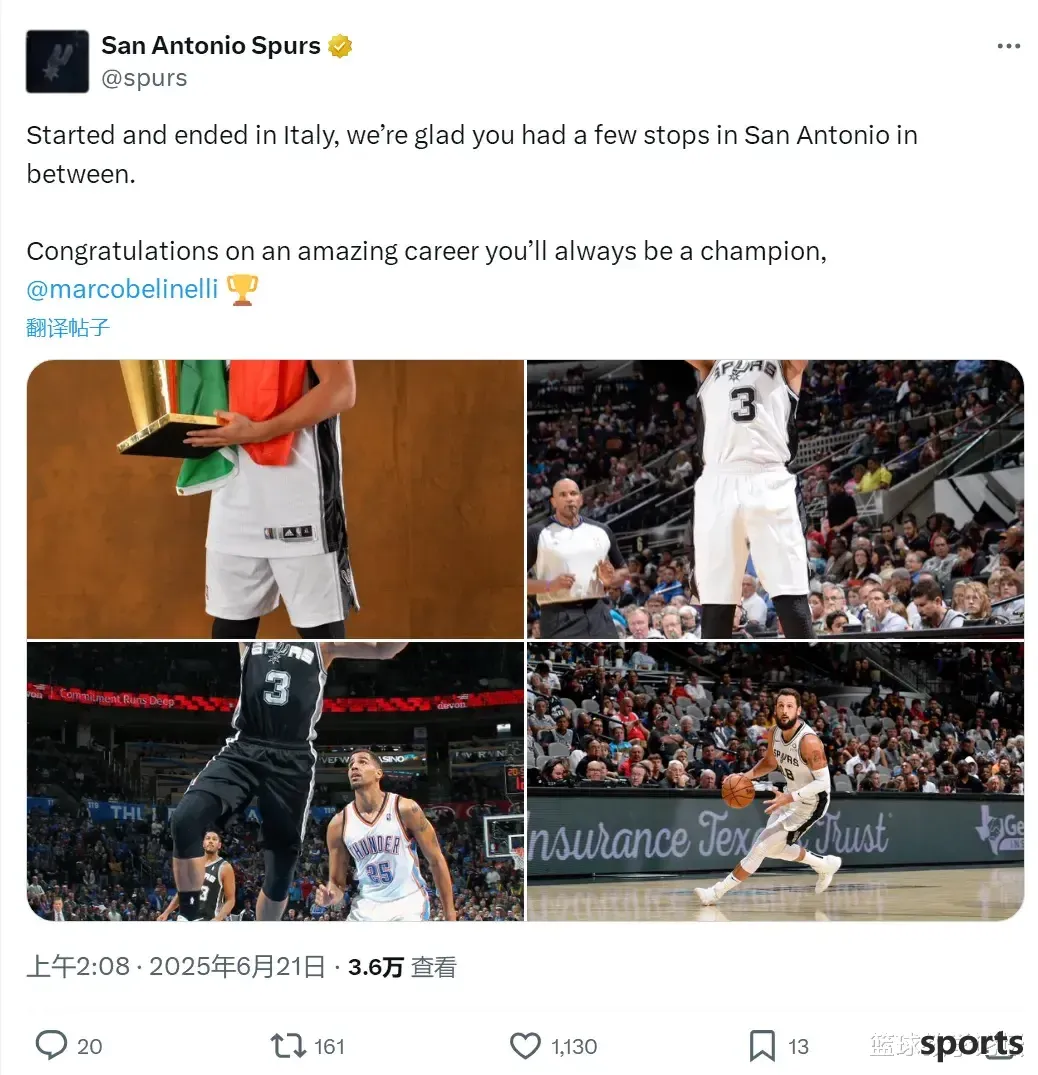Click the reply speech bubble icon
This screenshot has height=1075, width=1038.
(x=51, y=1046)
